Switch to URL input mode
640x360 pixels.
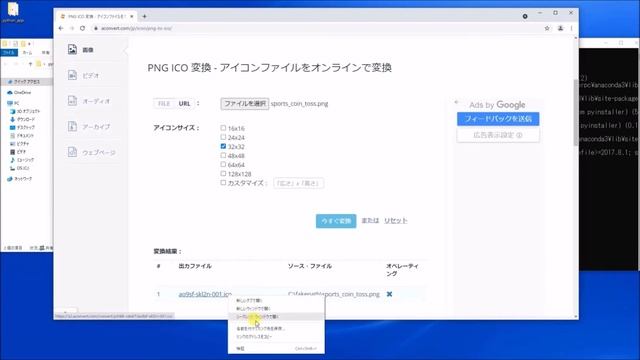point(184,104)
